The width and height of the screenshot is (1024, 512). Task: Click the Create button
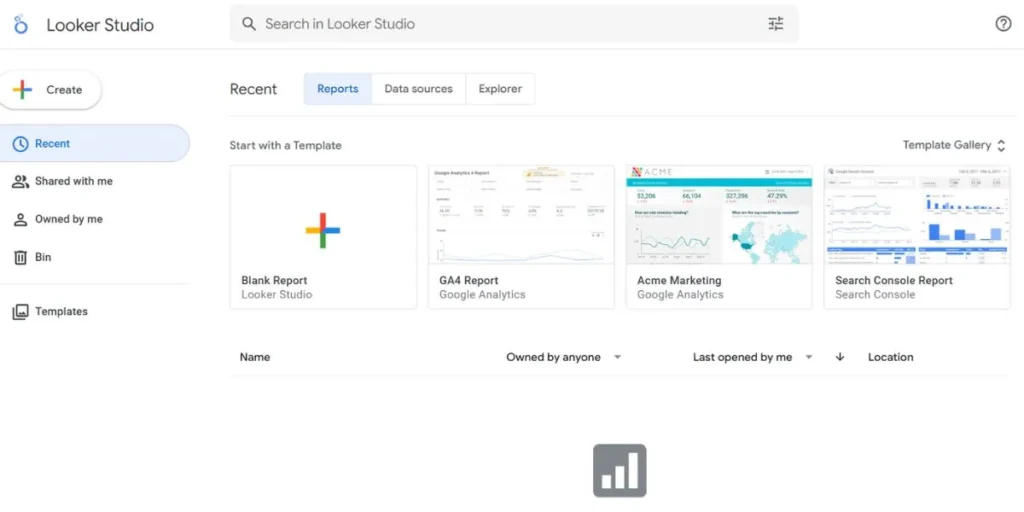click(x=50, y=90)
